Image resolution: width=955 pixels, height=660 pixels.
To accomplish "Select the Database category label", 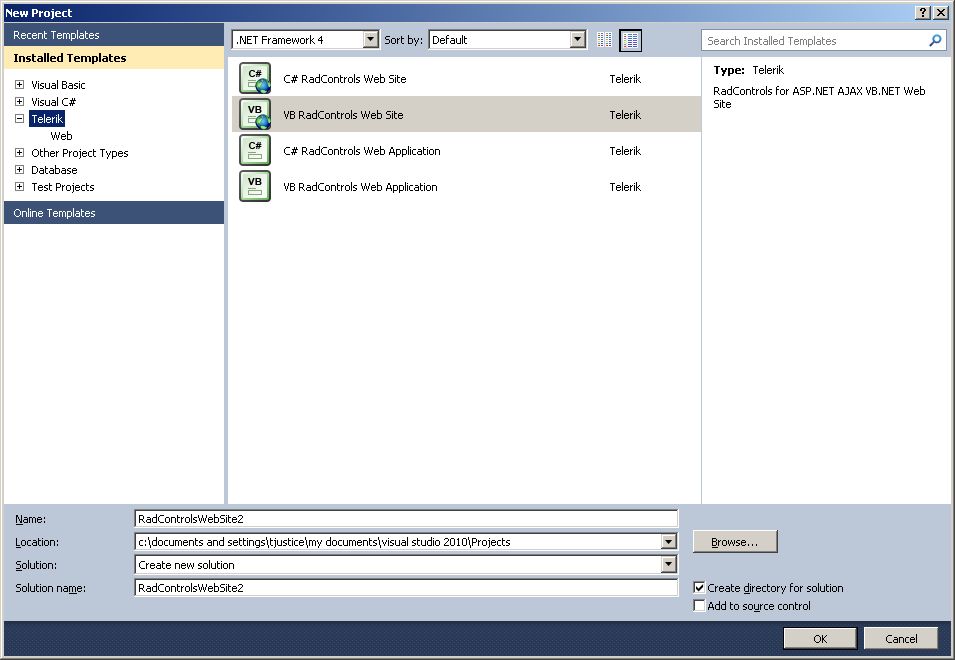I will (x=54, y=170).
